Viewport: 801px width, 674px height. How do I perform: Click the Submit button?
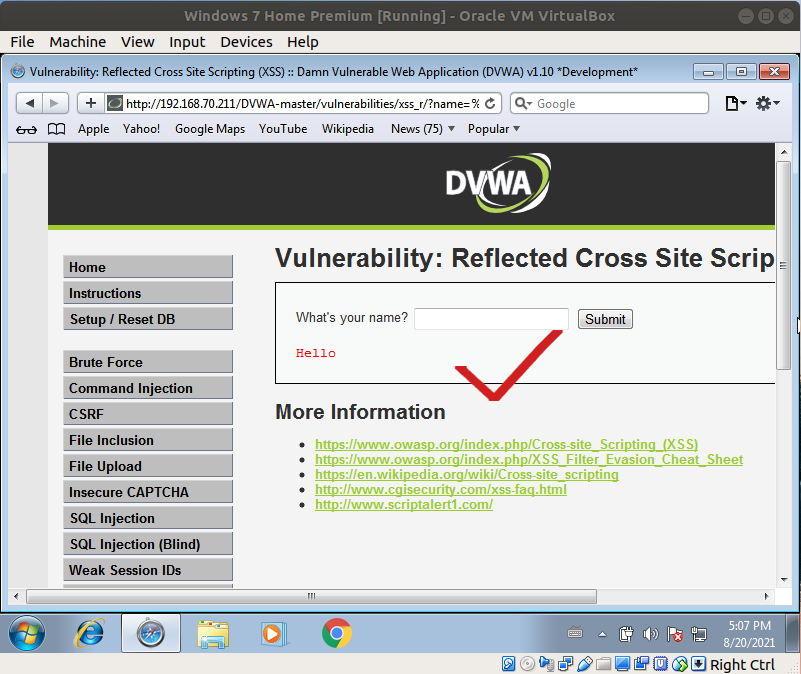tap(605, 319)
